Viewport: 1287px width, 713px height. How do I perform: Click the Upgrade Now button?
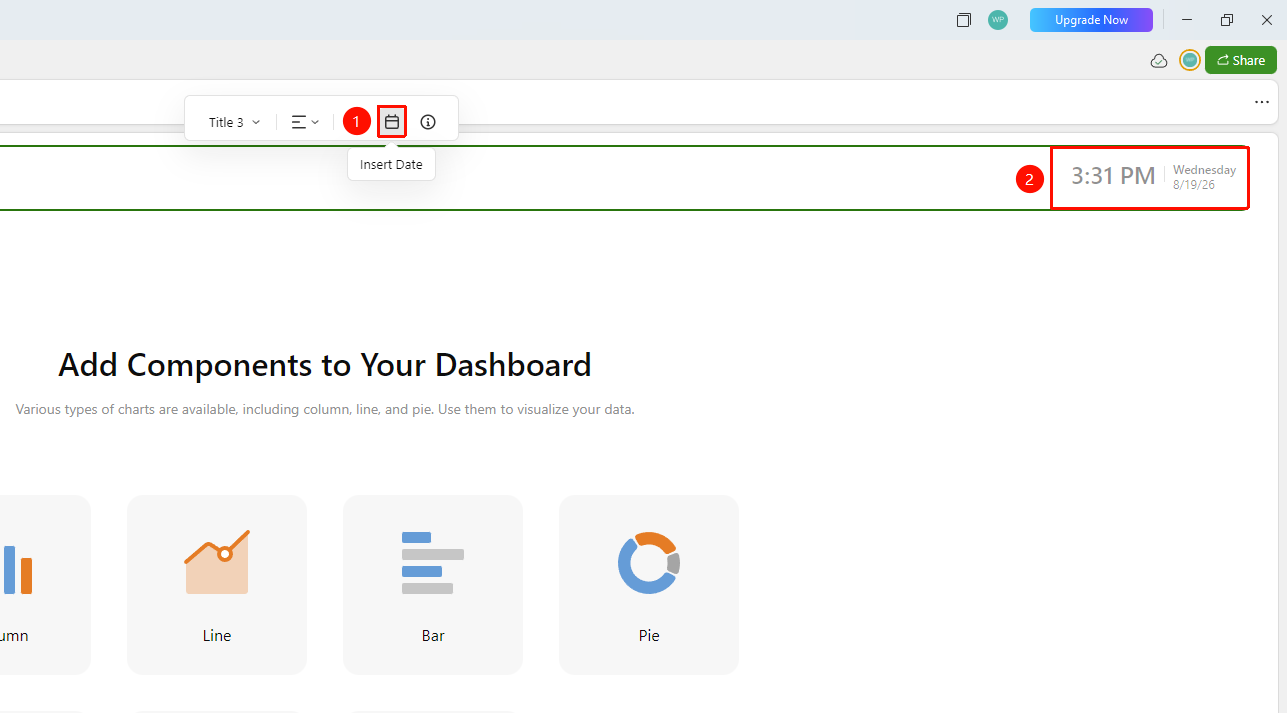(1091, 20)
